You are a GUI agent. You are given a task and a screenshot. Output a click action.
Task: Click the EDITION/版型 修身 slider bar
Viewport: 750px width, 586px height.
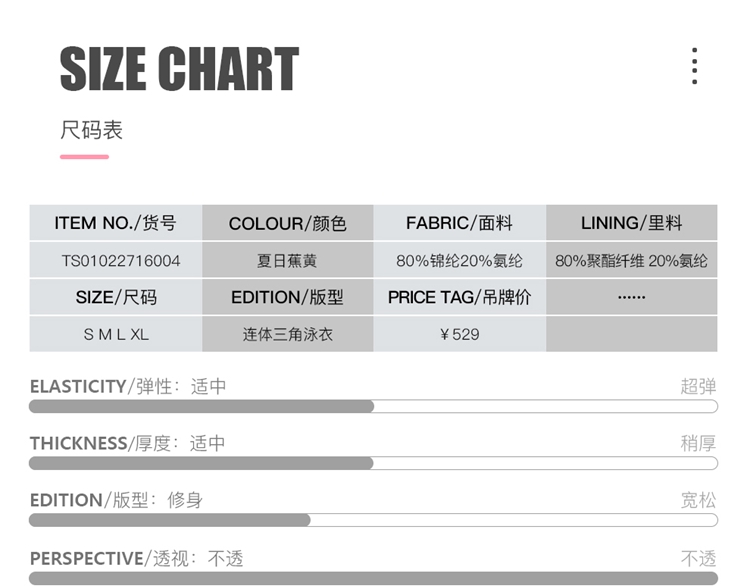click(x=373, y=520)
